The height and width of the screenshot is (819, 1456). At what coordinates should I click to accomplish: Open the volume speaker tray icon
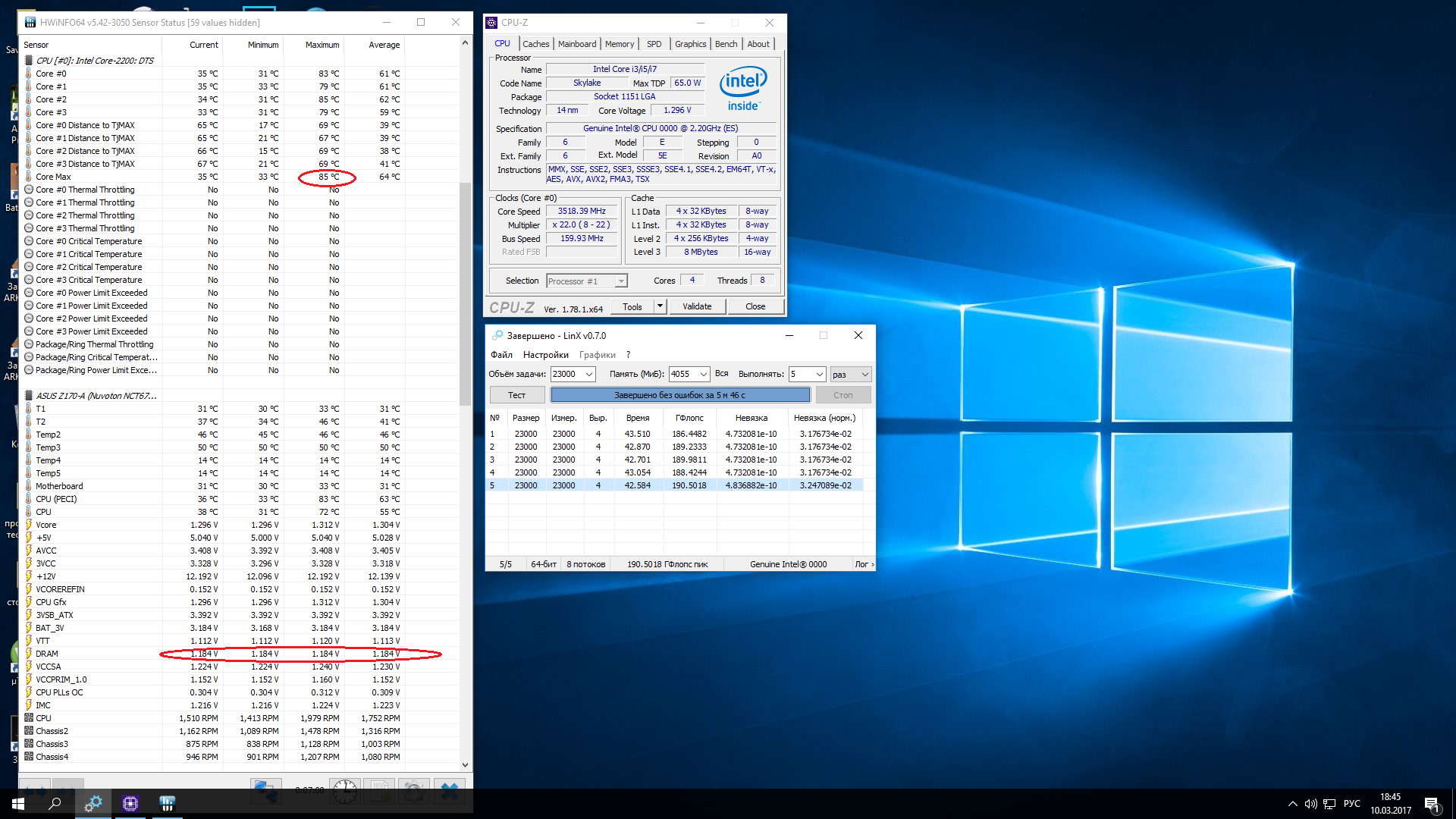click(1310, 804)
